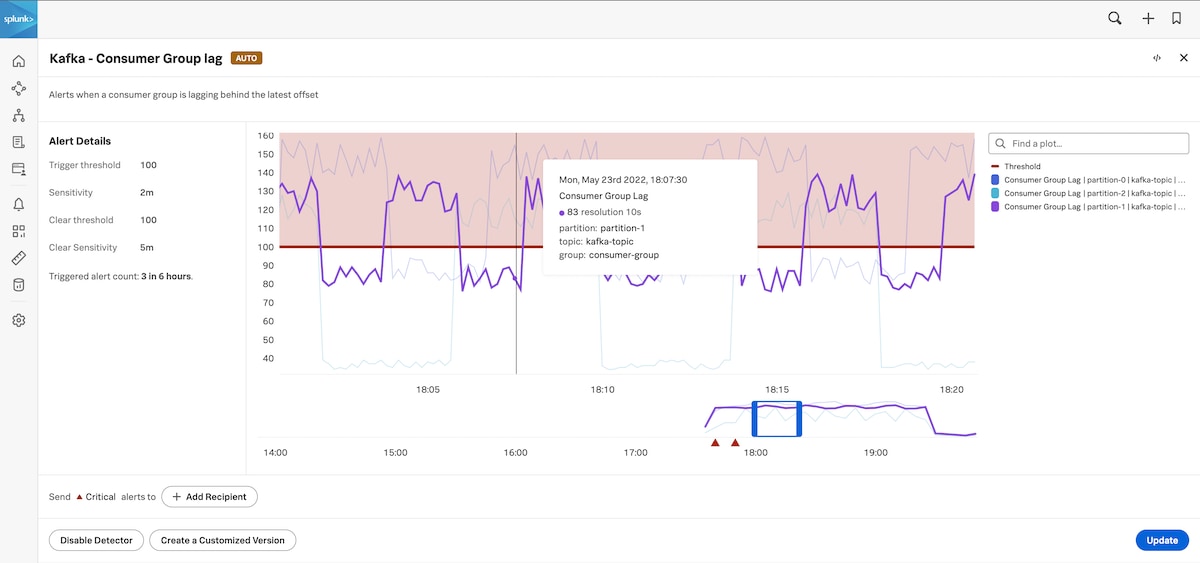Click the right handle of blue range selector
Viewport: 1200px width, 563px height.
pos(799,419)
